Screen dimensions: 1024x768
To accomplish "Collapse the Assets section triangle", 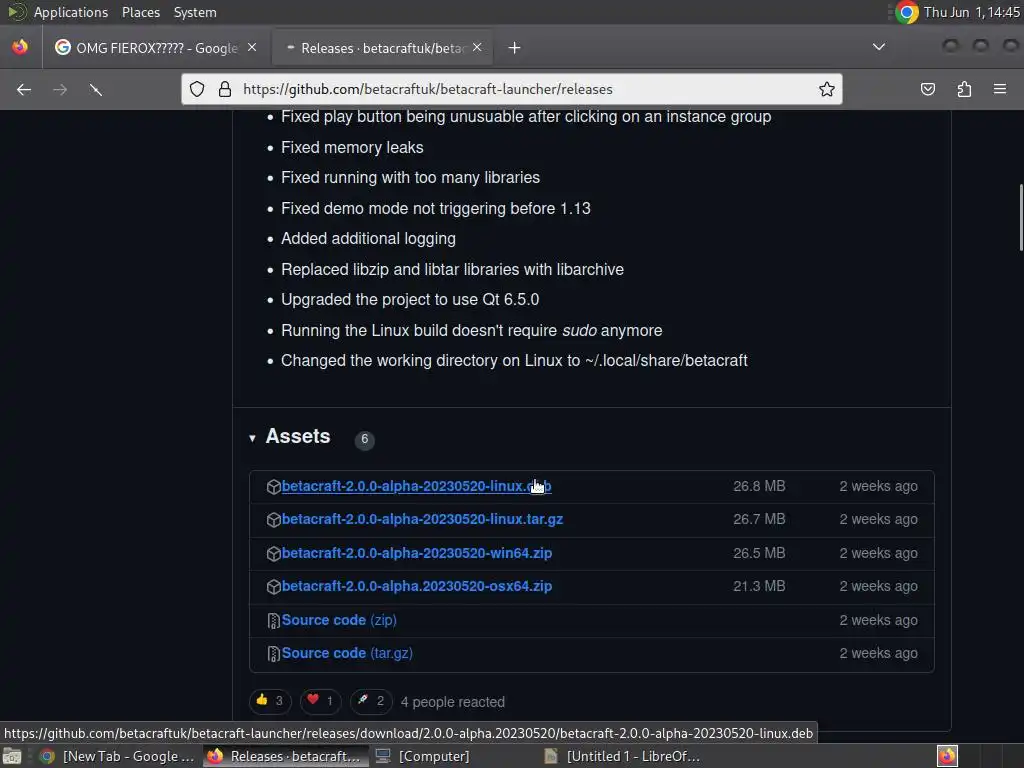I will (252, 438).
